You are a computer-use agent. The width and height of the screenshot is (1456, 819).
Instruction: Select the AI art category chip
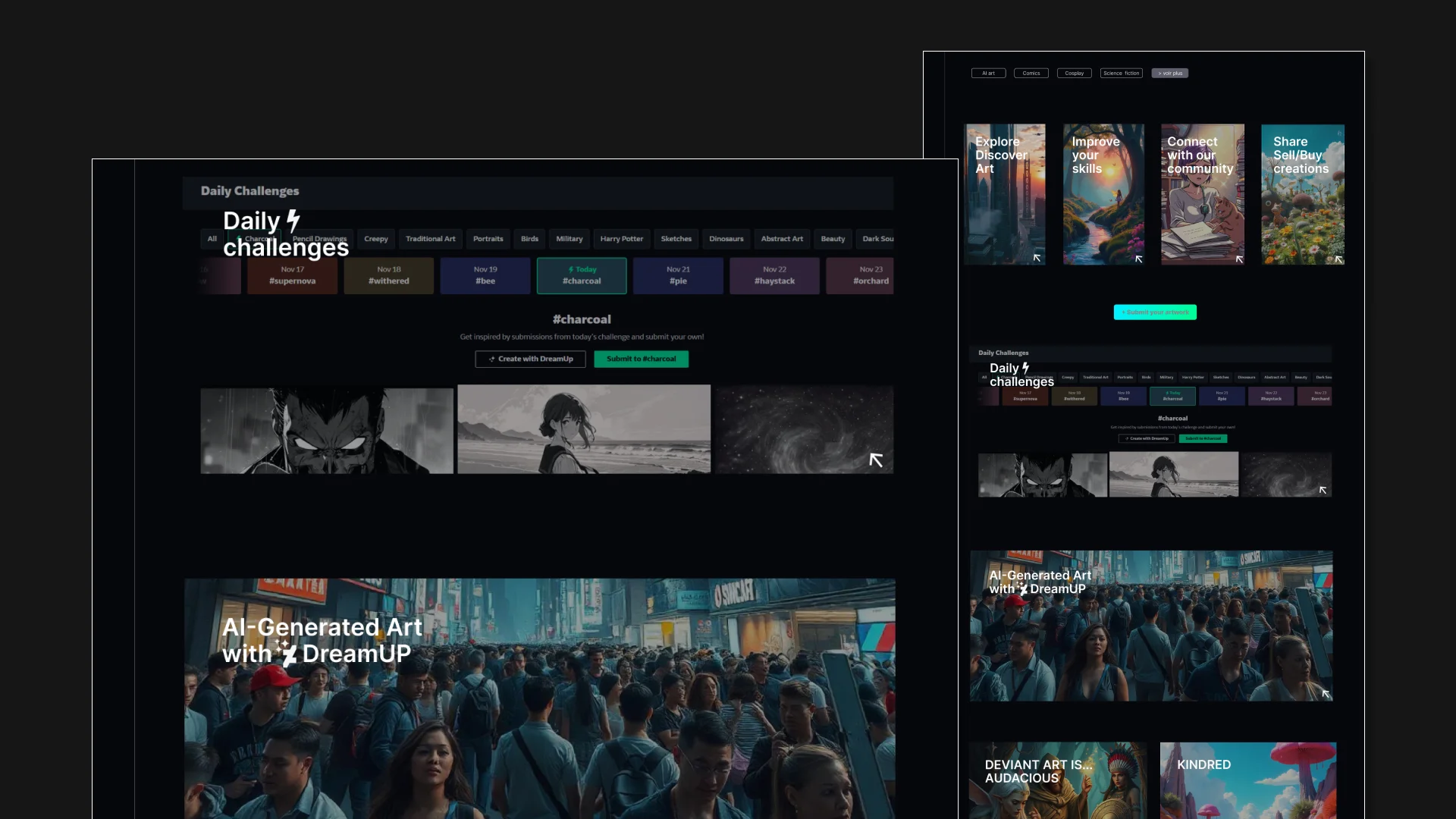click(988, 74)
